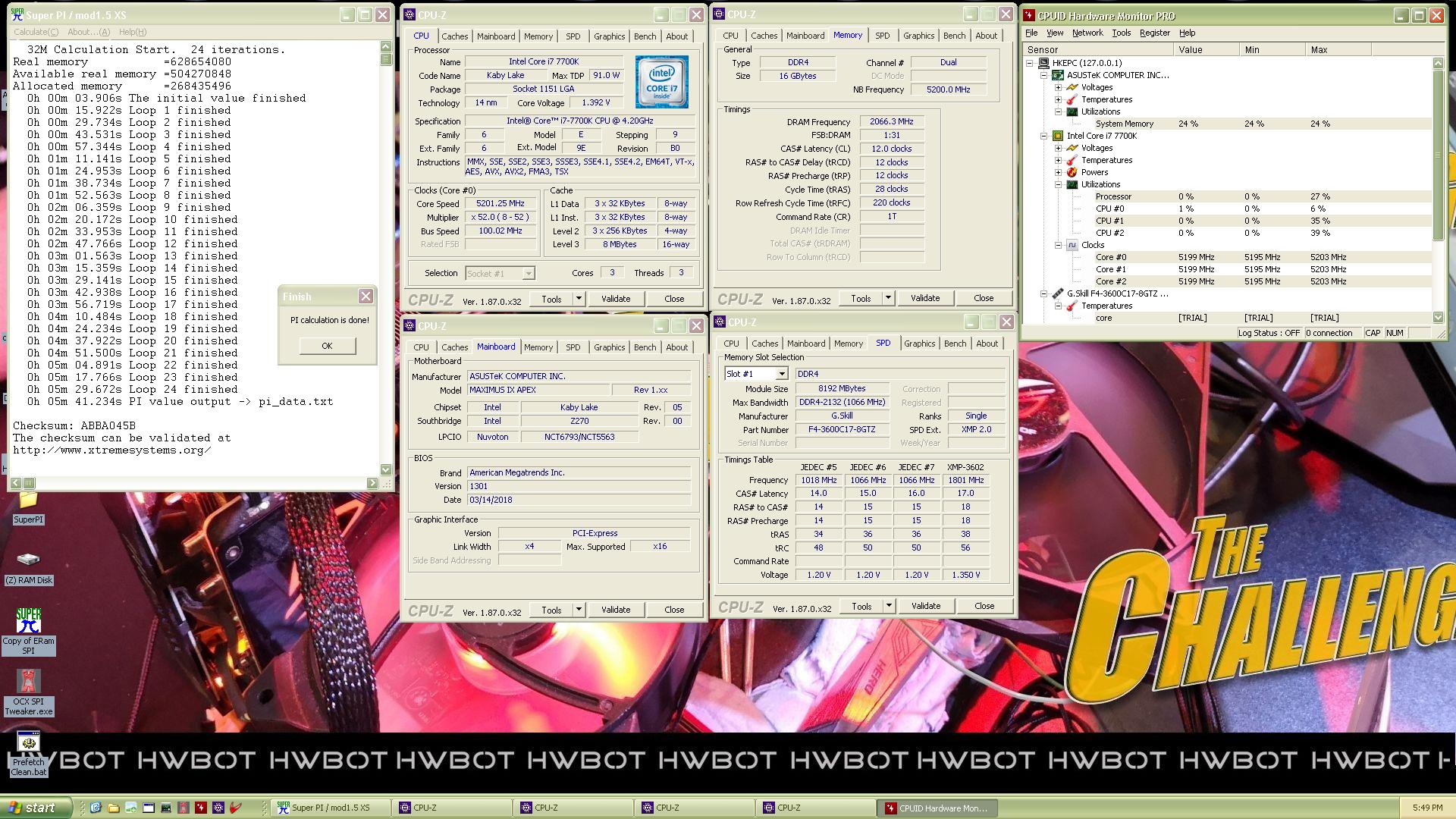1456x819 pixels.
Task: Switch to Super PI taskbar button
Action: click(x=331, y=808)
